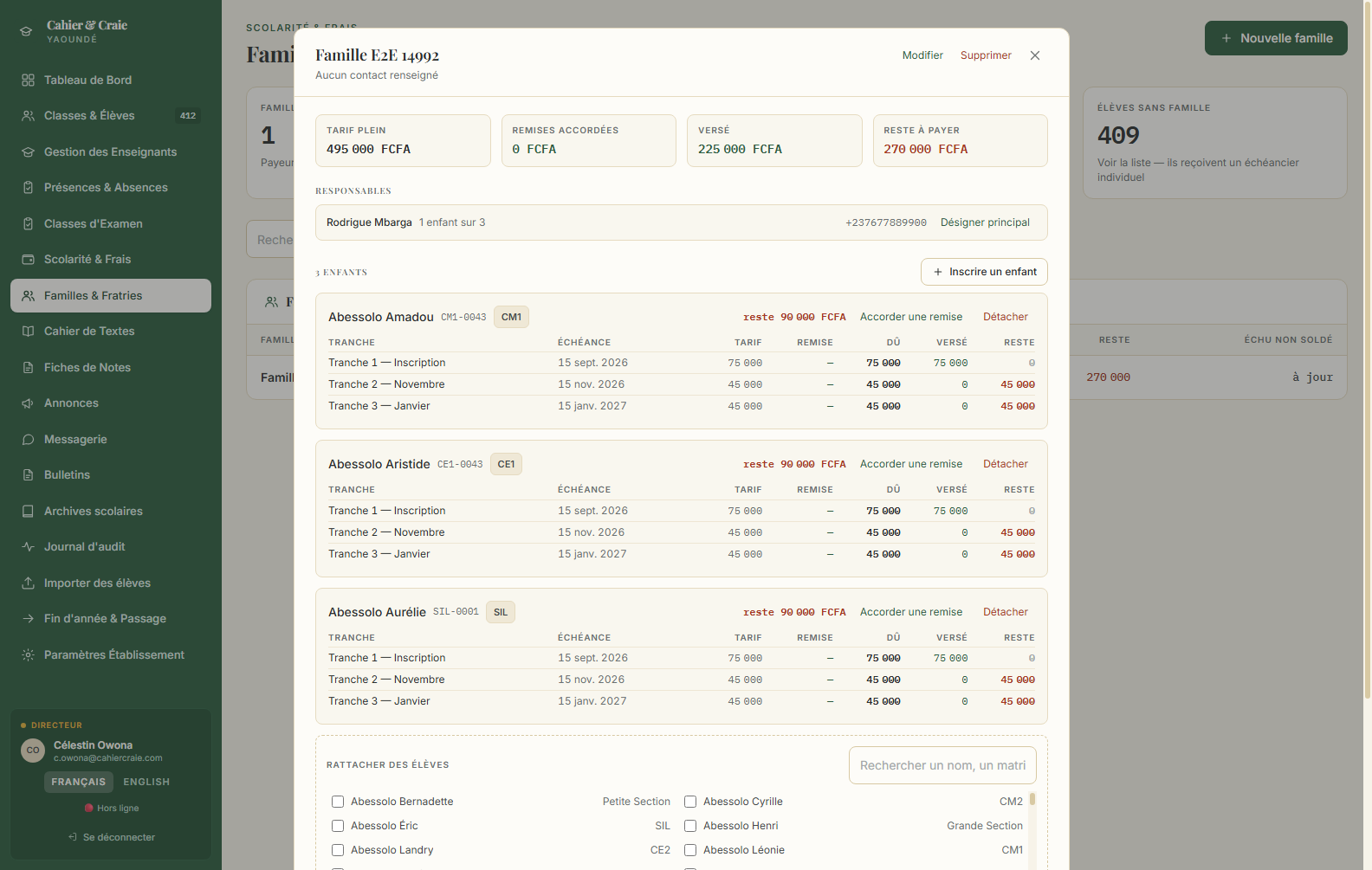Click the Scolarité & Frais wallet icon
The image size is (1372, 870).
28,260
